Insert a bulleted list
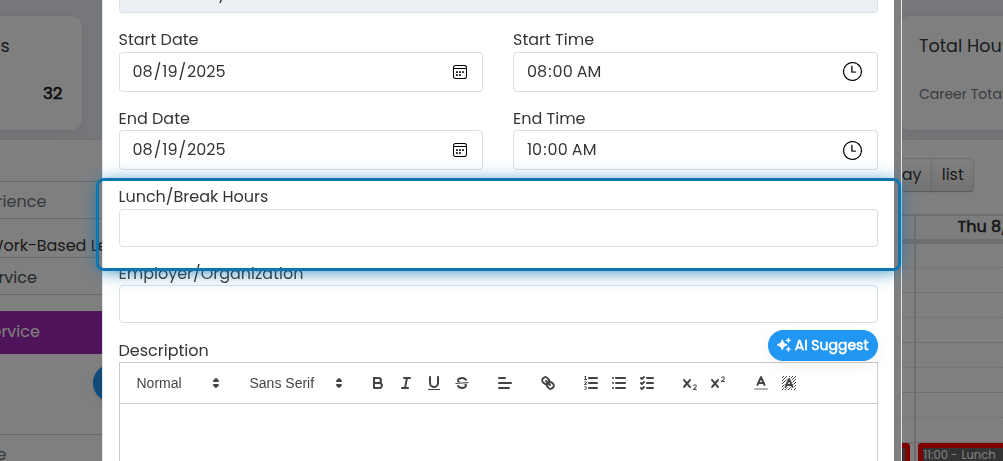Viewport: 1003px width, 461px height. coord(619,383)
